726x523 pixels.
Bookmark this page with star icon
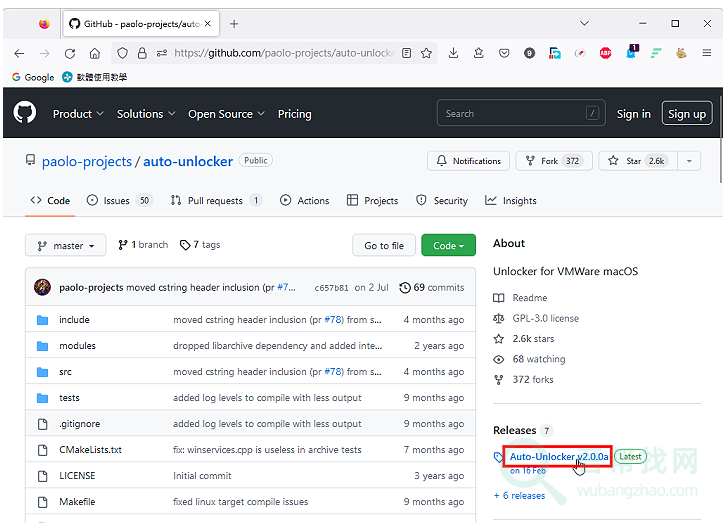426,53
